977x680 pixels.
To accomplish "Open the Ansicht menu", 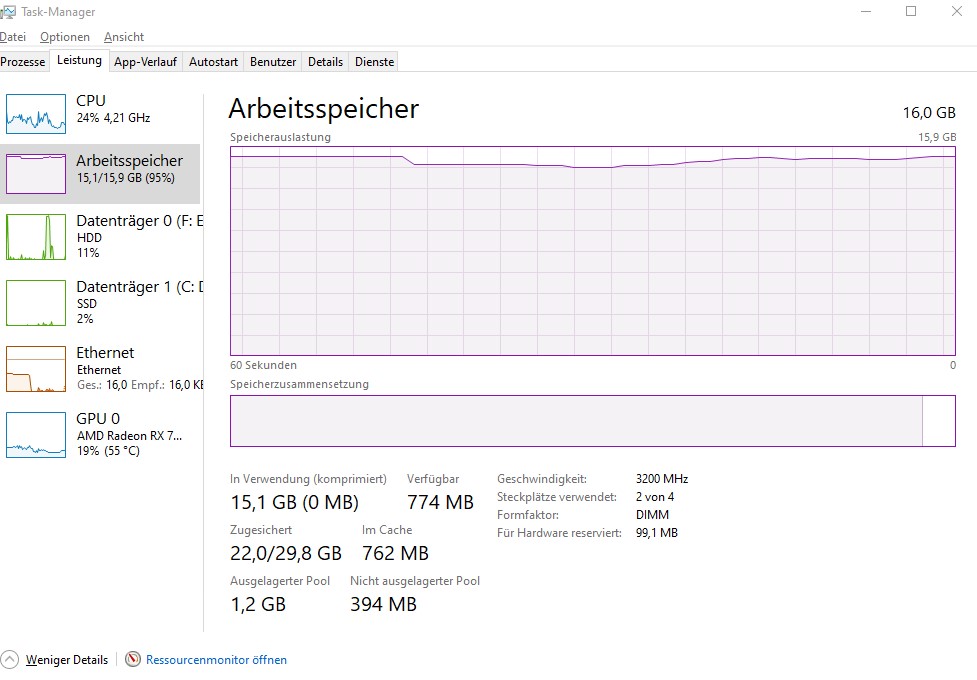I will click(124, 37).
